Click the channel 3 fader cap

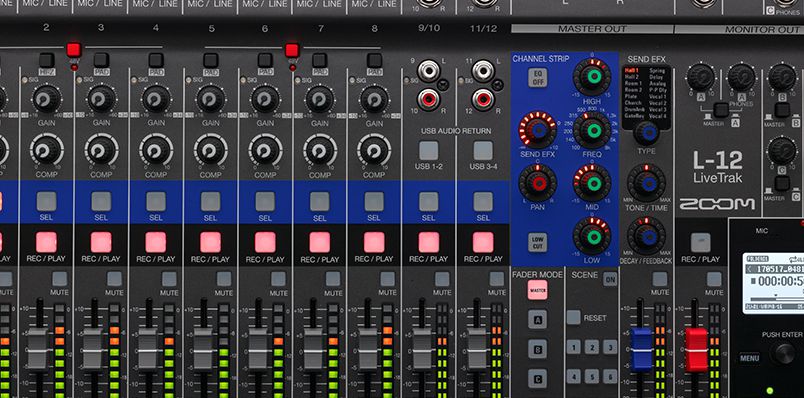pos(93,349)
